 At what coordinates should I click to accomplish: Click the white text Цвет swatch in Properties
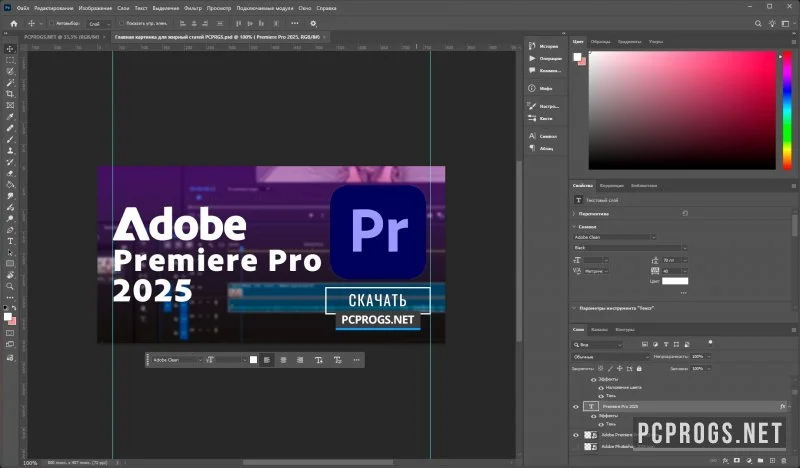click(x=675, y=281)
